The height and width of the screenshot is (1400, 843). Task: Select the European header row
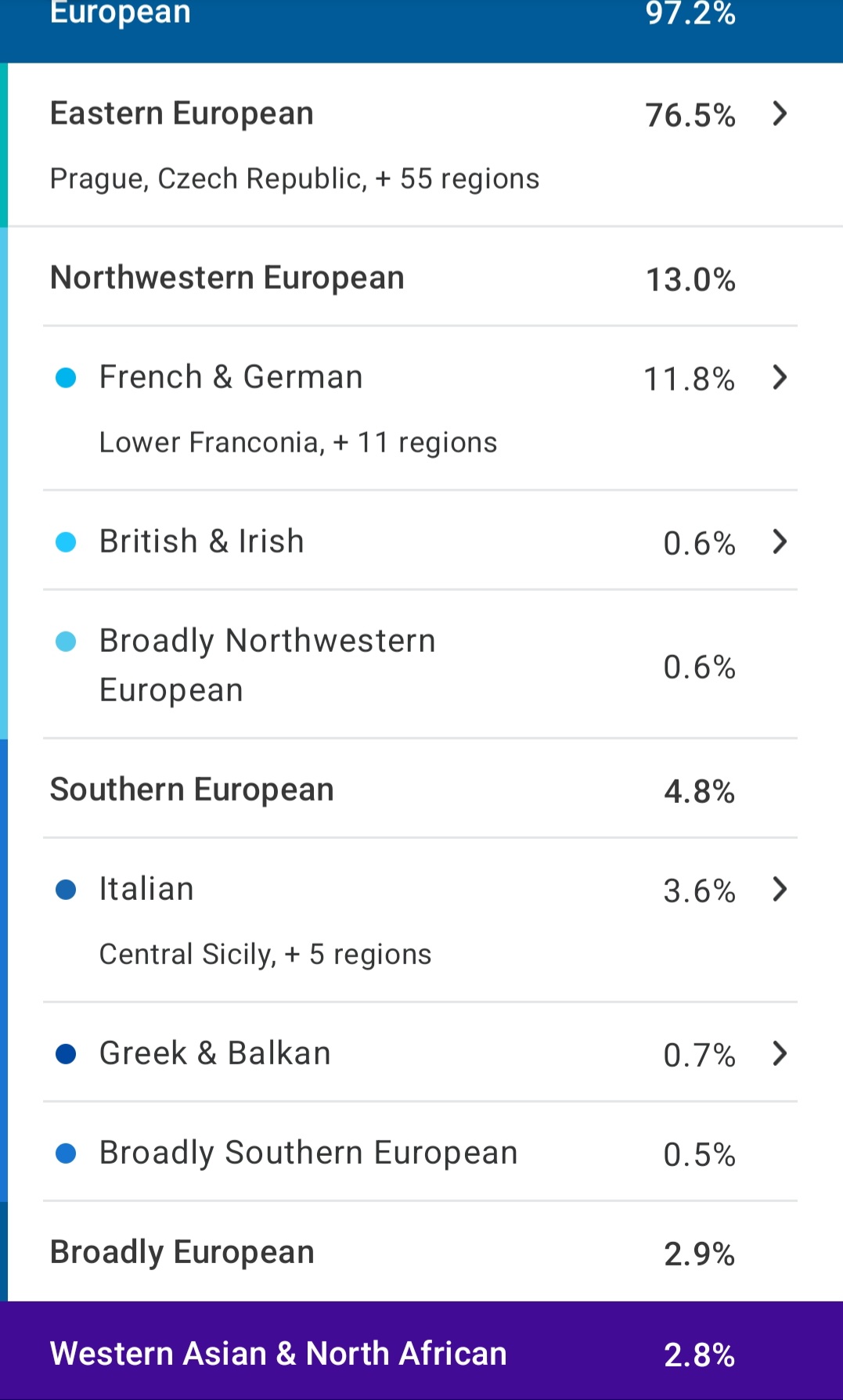(421, 30)
